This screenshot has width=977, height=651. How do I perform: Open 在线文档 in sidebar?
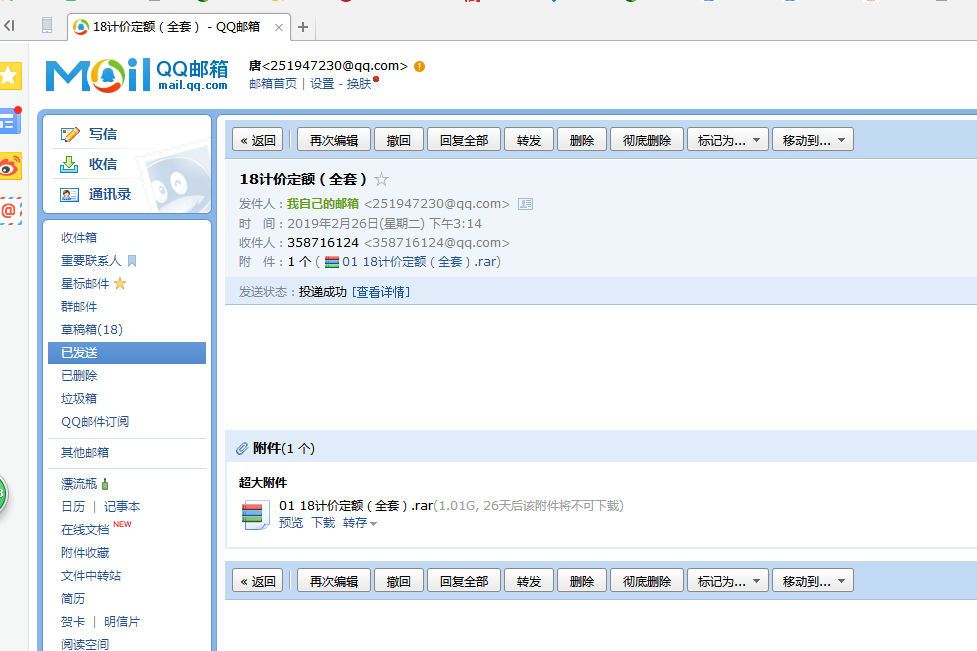pos(85,530)
